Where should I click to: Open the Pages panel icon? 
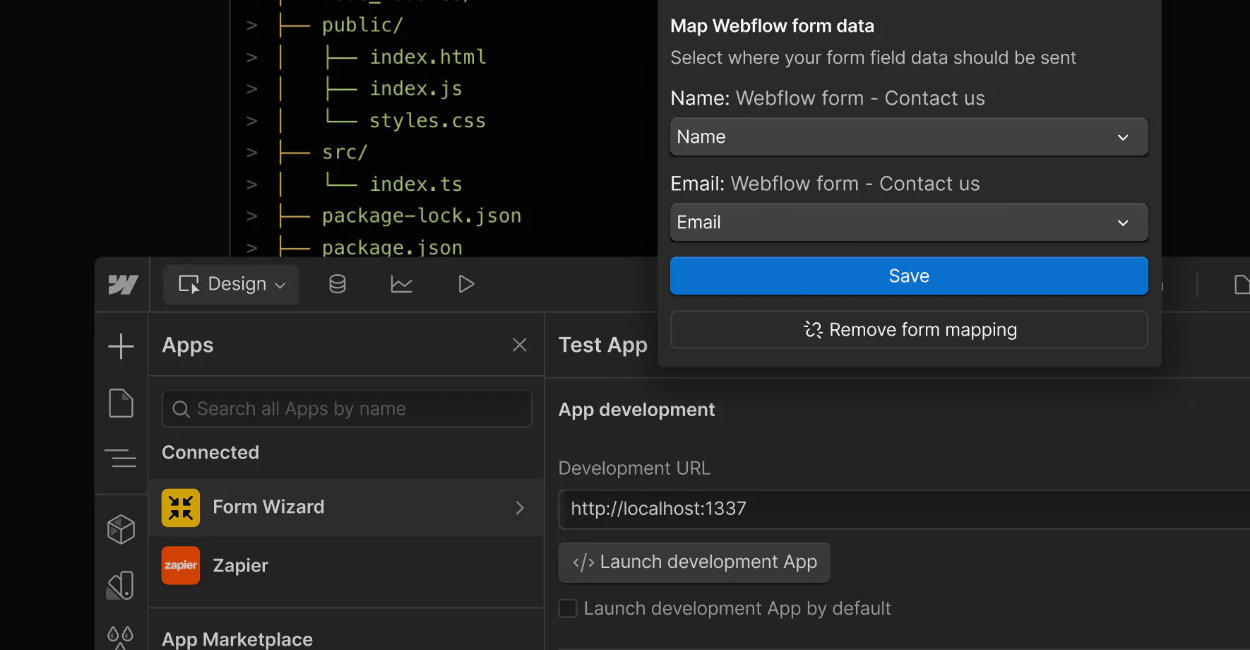tap(121, 403)
